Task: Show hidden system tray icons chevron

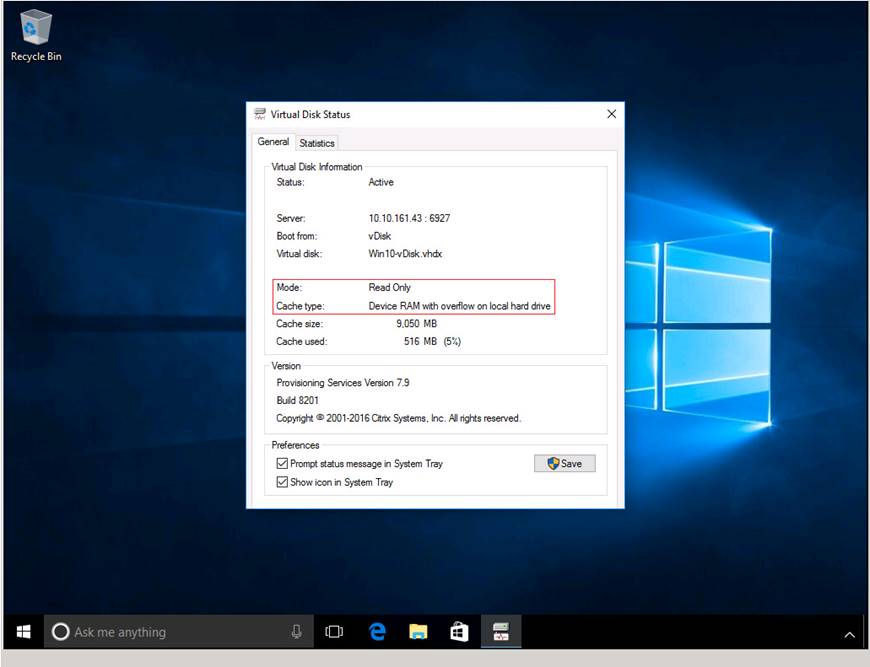Action: 849,634
